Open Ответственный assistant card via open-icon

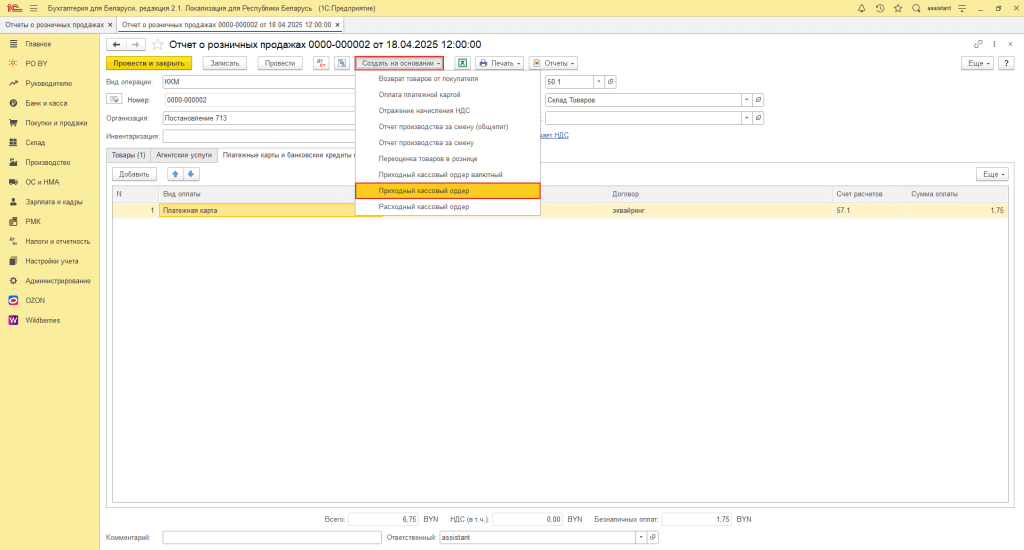(652, 537)
